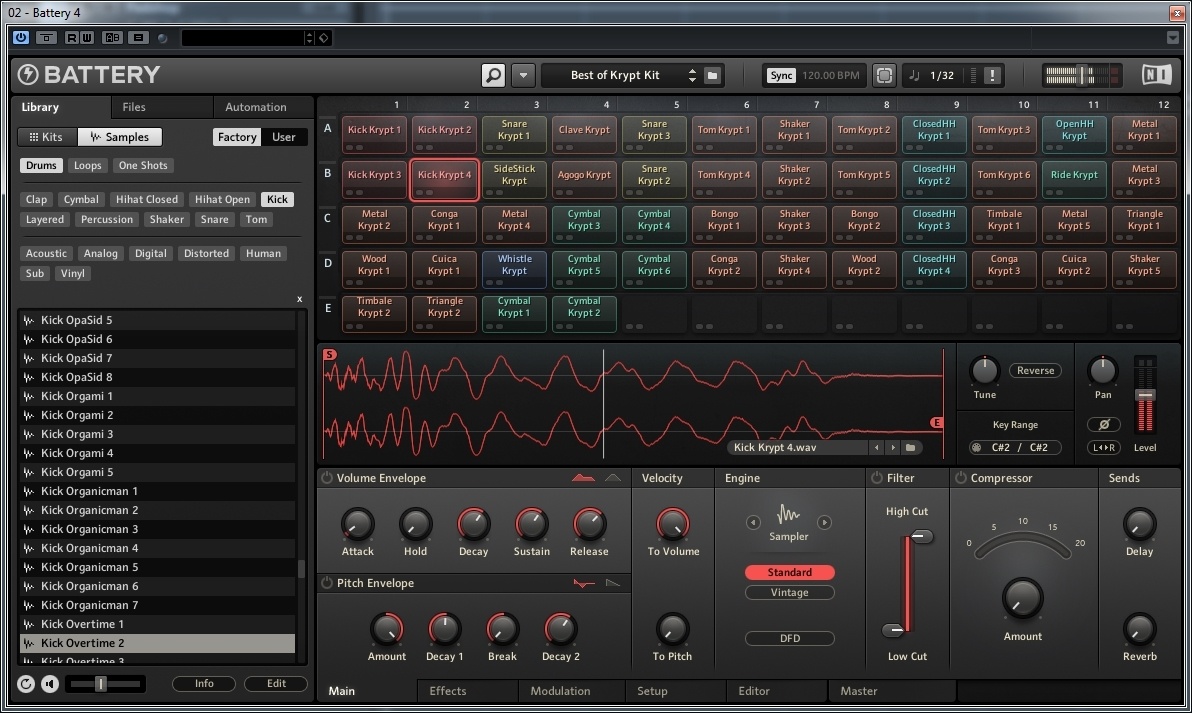Click the Tune knob
The image size is (1192, 713).
point(984,371)
